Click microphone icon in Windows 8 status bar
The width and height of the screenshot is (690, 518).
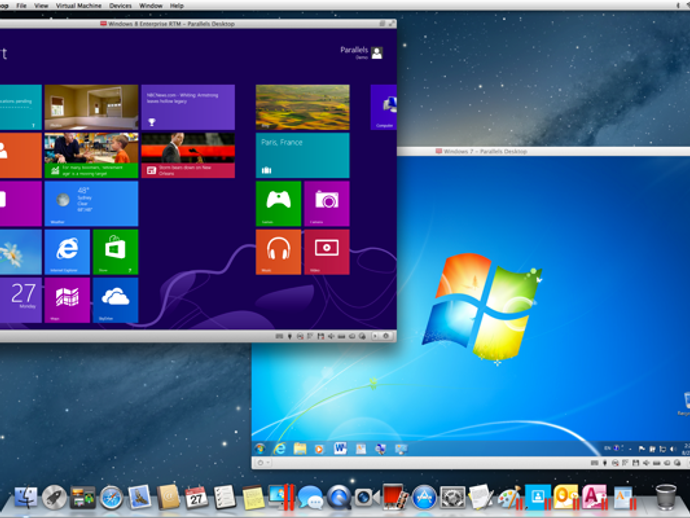[x=290, y=336]
